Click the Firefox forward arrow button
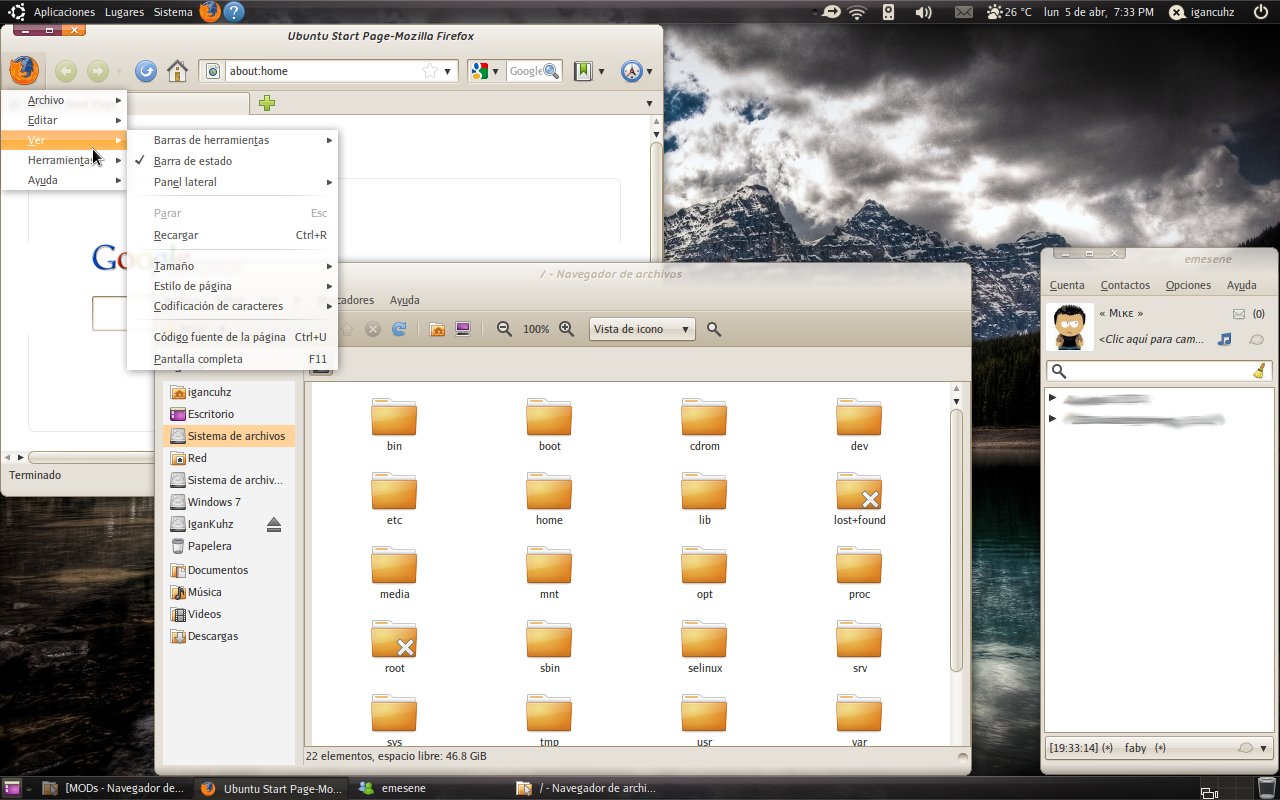 (x=97, y=71)
